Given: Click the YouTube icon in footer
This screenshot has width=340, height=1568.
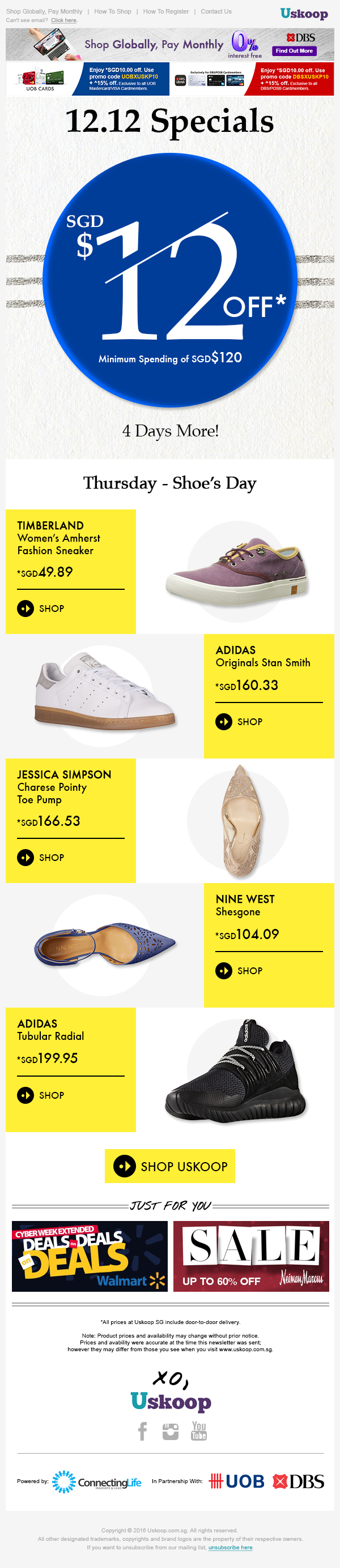Looking at the screenshot, I should point(199,1430).
